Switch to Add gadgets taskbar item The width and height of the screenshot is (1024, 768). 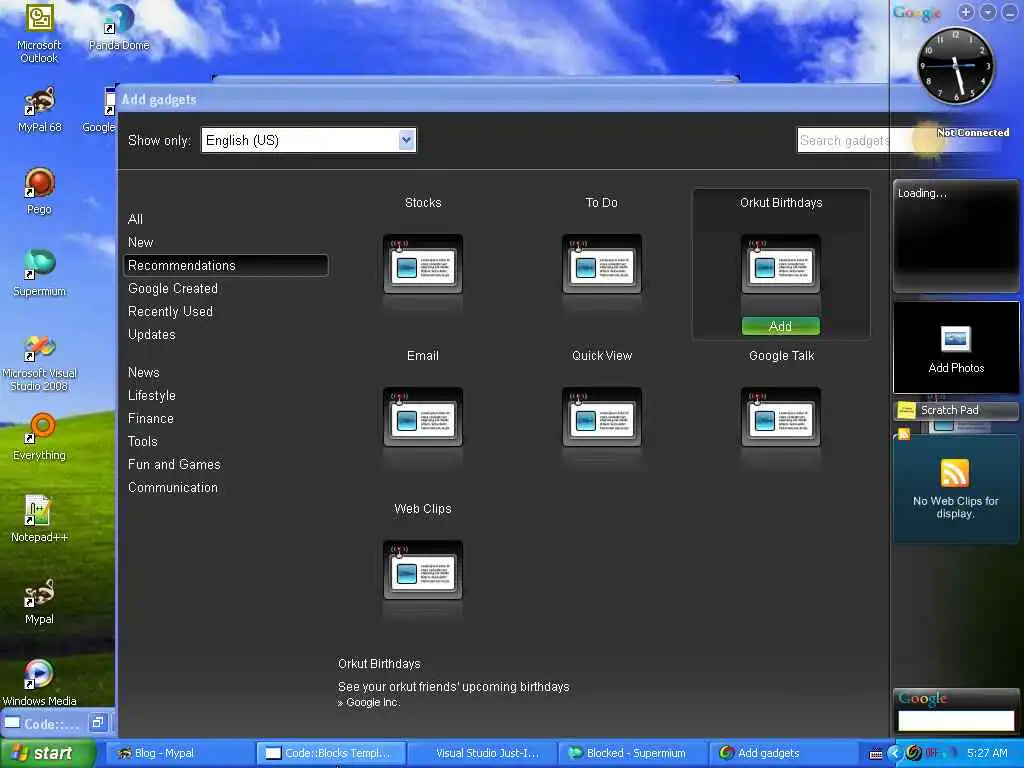[x=784, y=753]
